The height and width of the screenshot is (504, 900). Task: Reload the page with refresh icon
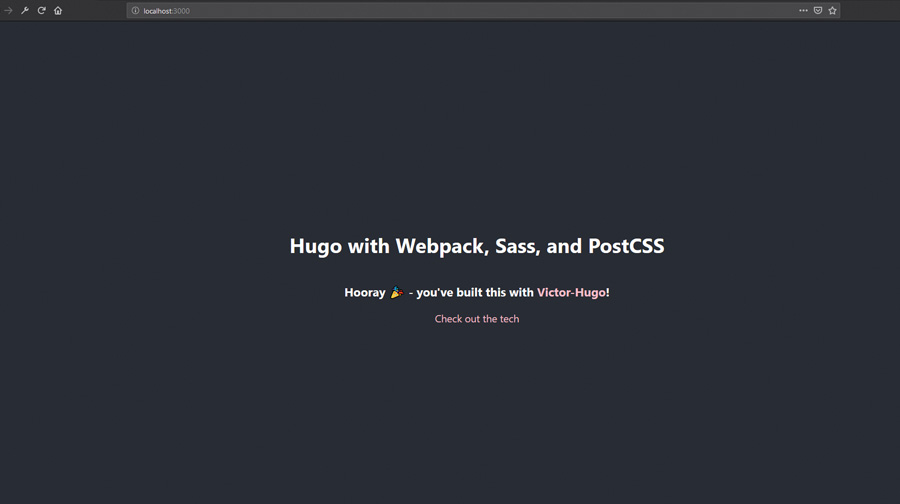41,10
